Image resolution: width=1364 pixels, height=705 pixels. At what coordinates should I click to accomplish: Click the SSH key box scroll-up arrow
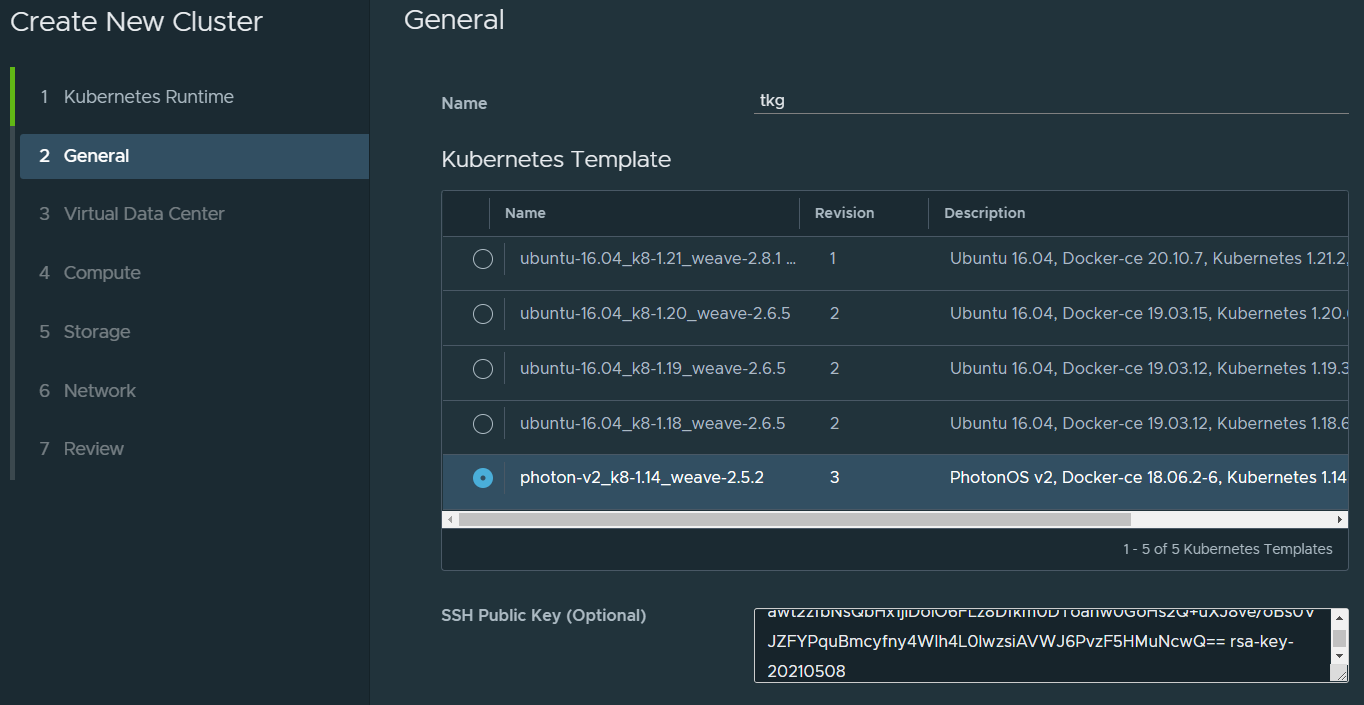coord(1339,617)
